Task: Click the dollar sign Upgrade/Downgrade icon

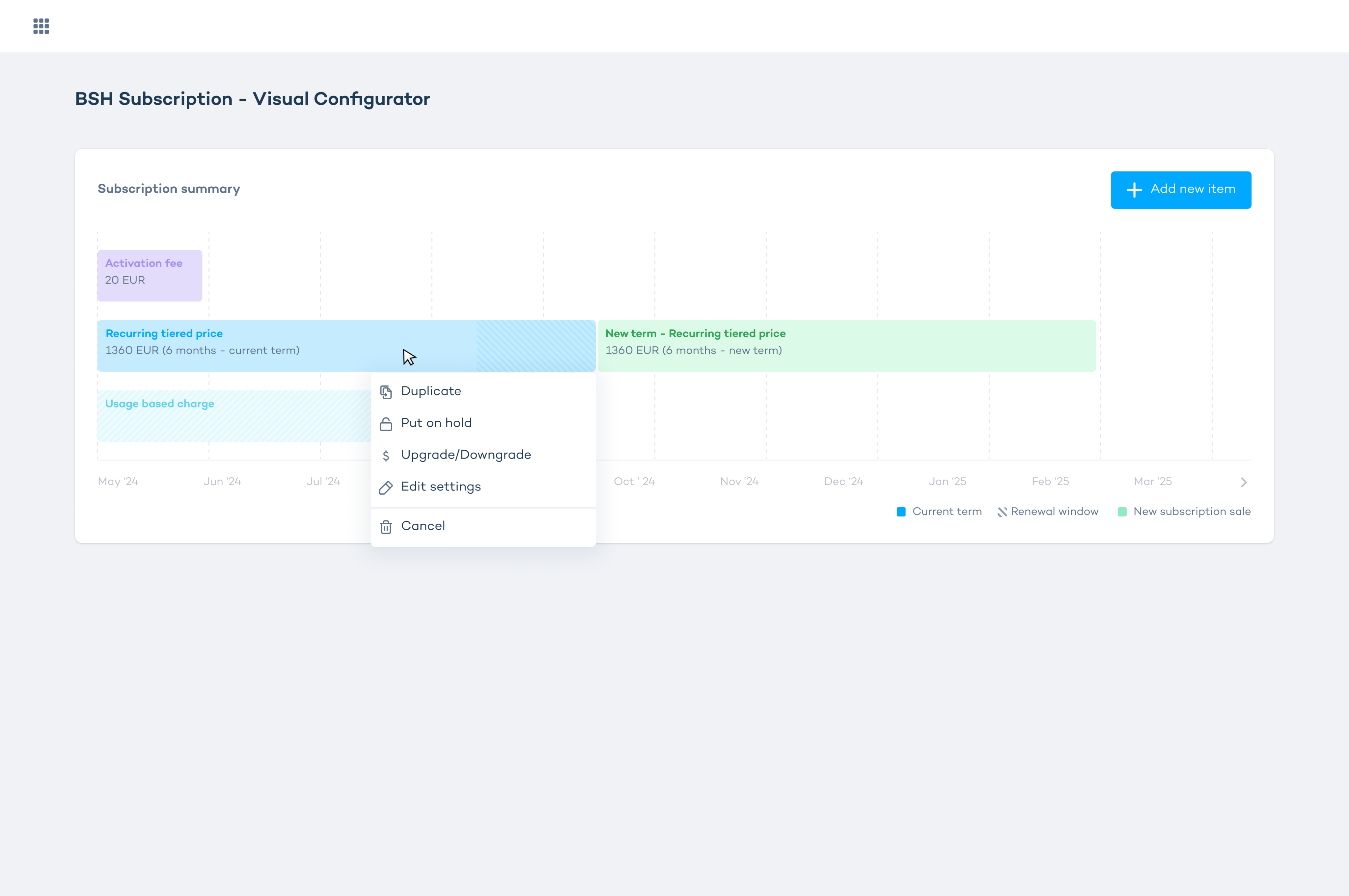Action: coord(386,456)
